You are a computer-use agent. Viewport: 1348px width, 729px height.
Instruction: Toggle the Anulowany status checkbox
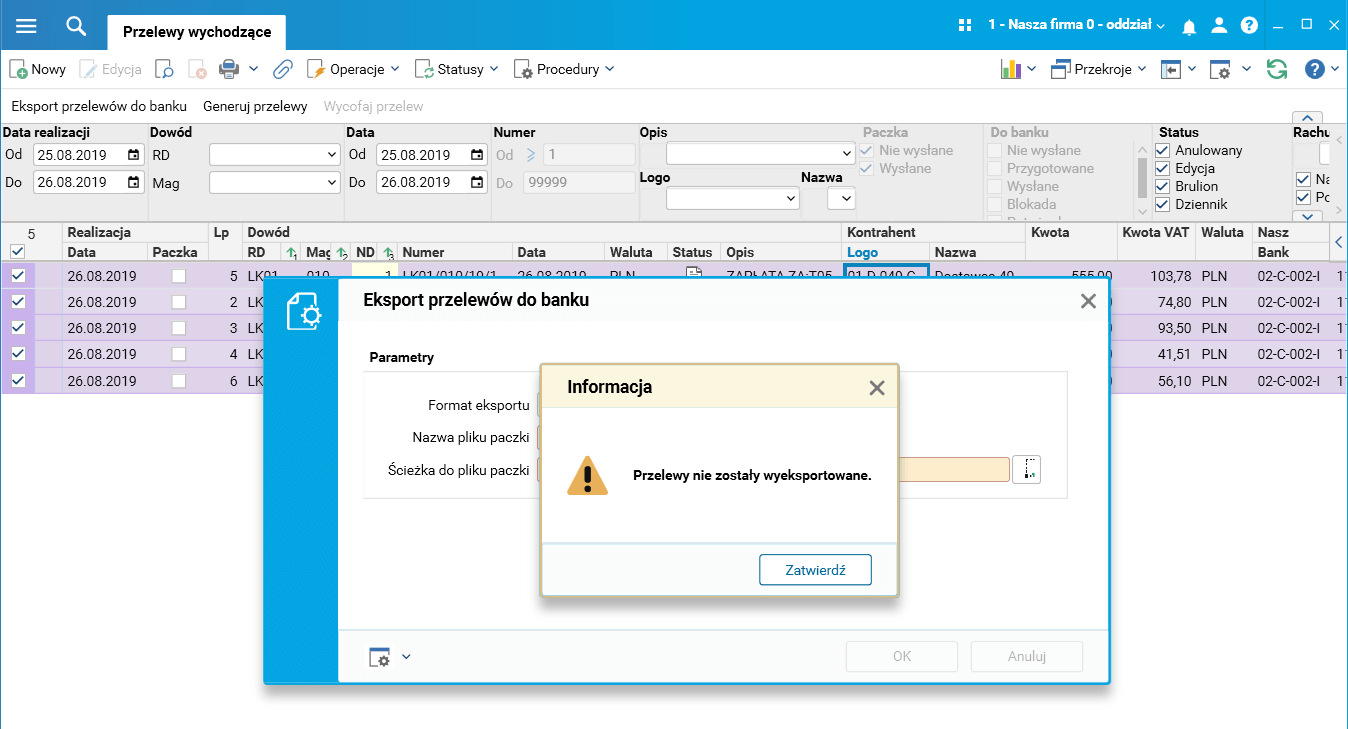click(x=1162, y=151)
